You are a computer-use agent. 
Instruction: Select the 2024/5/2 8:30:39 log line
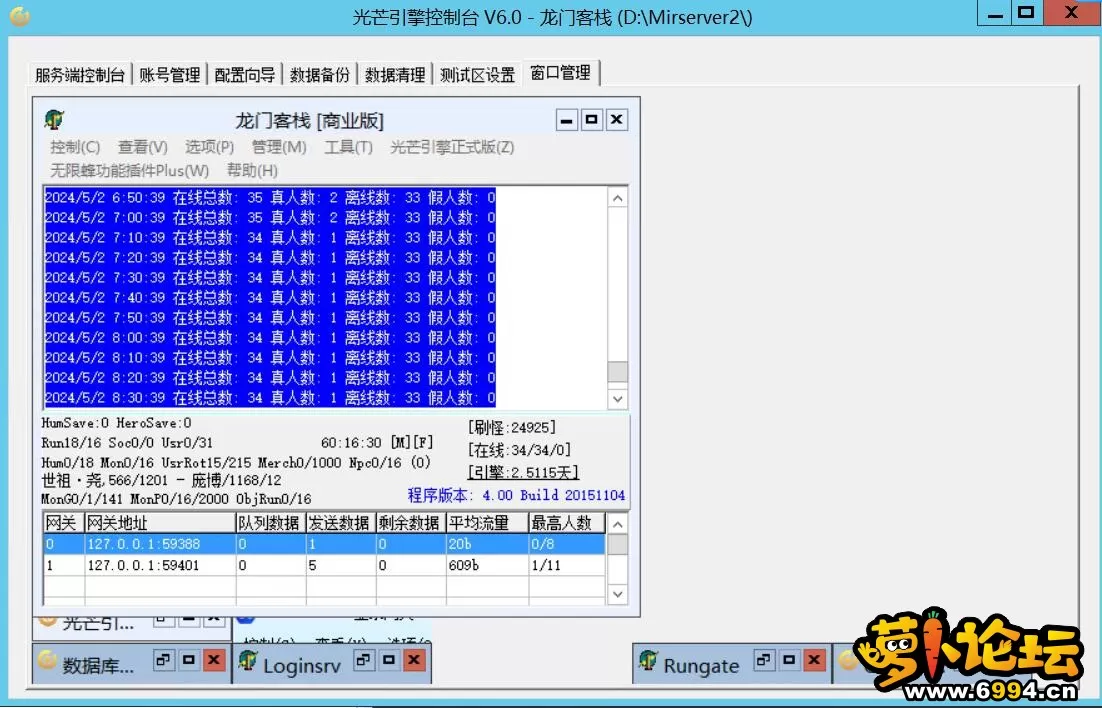tap(270, 398)
